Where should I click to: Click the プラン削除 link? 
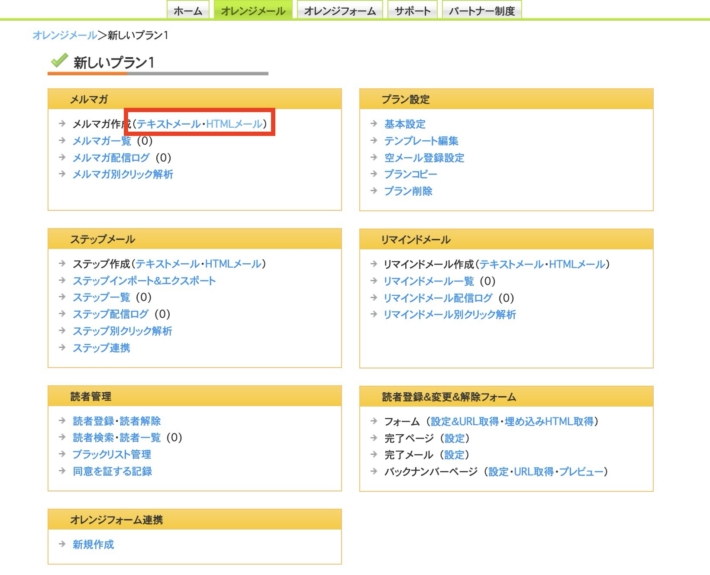408,191
